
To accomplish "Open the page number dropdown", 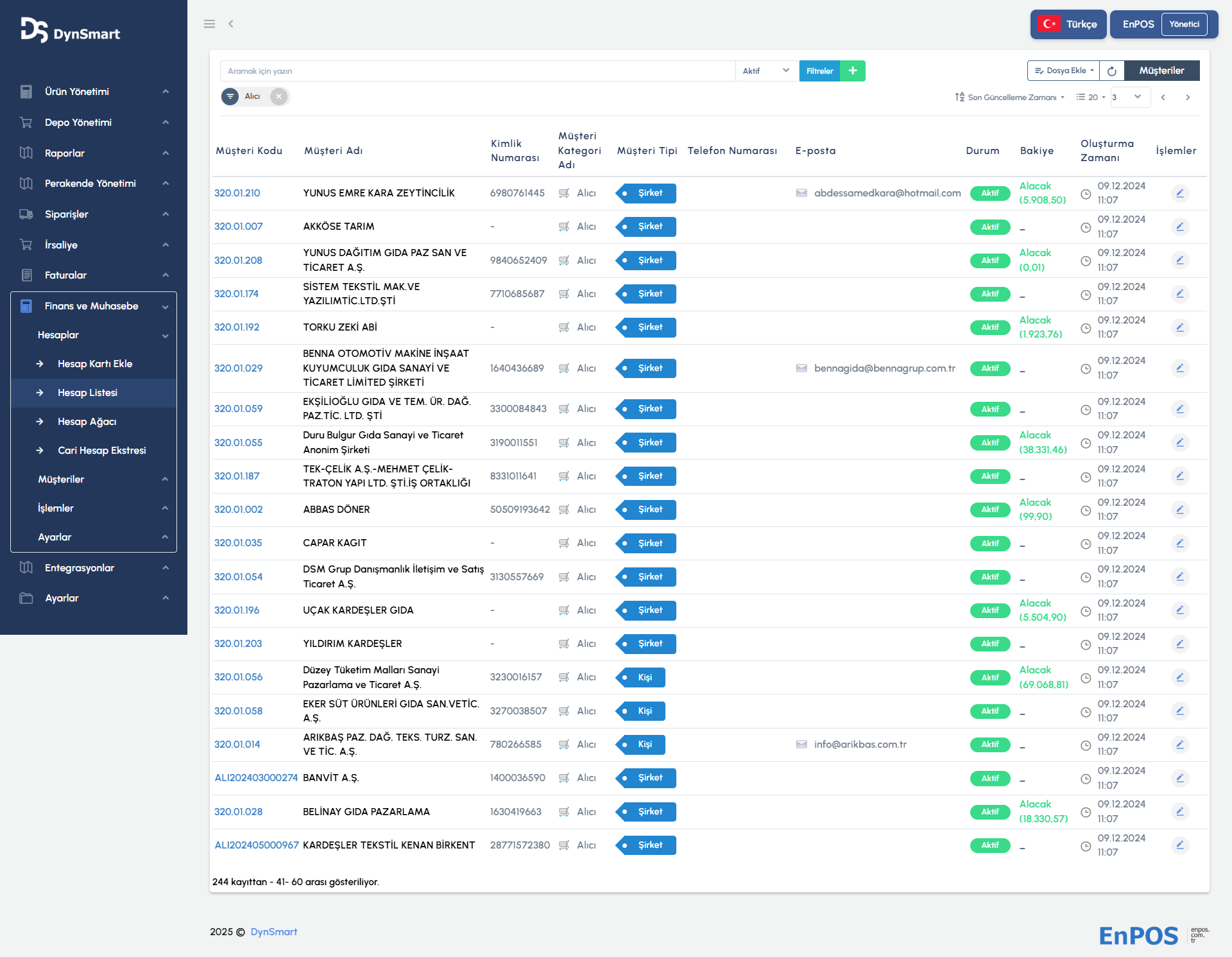I will (x=1129, y=98).
